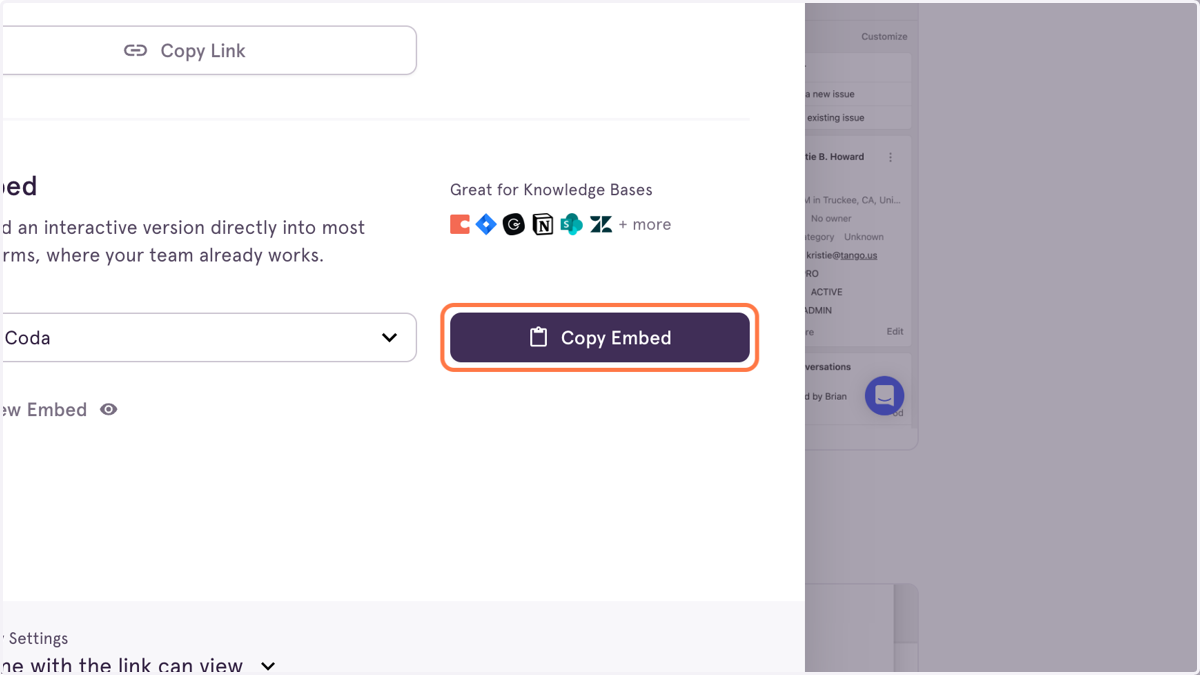Click the ACTIVE status text in background

827,292
